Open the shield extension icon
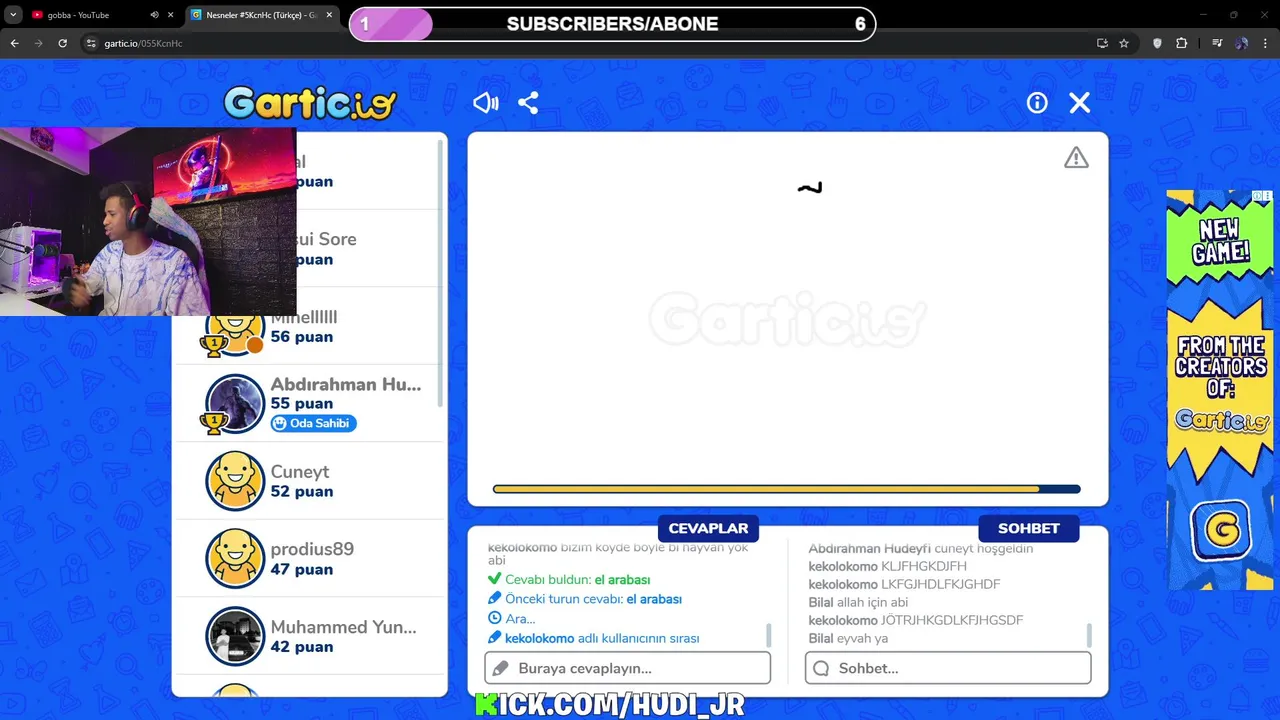Viewport: 1280px width, 720px height. tap(1157, 43)
